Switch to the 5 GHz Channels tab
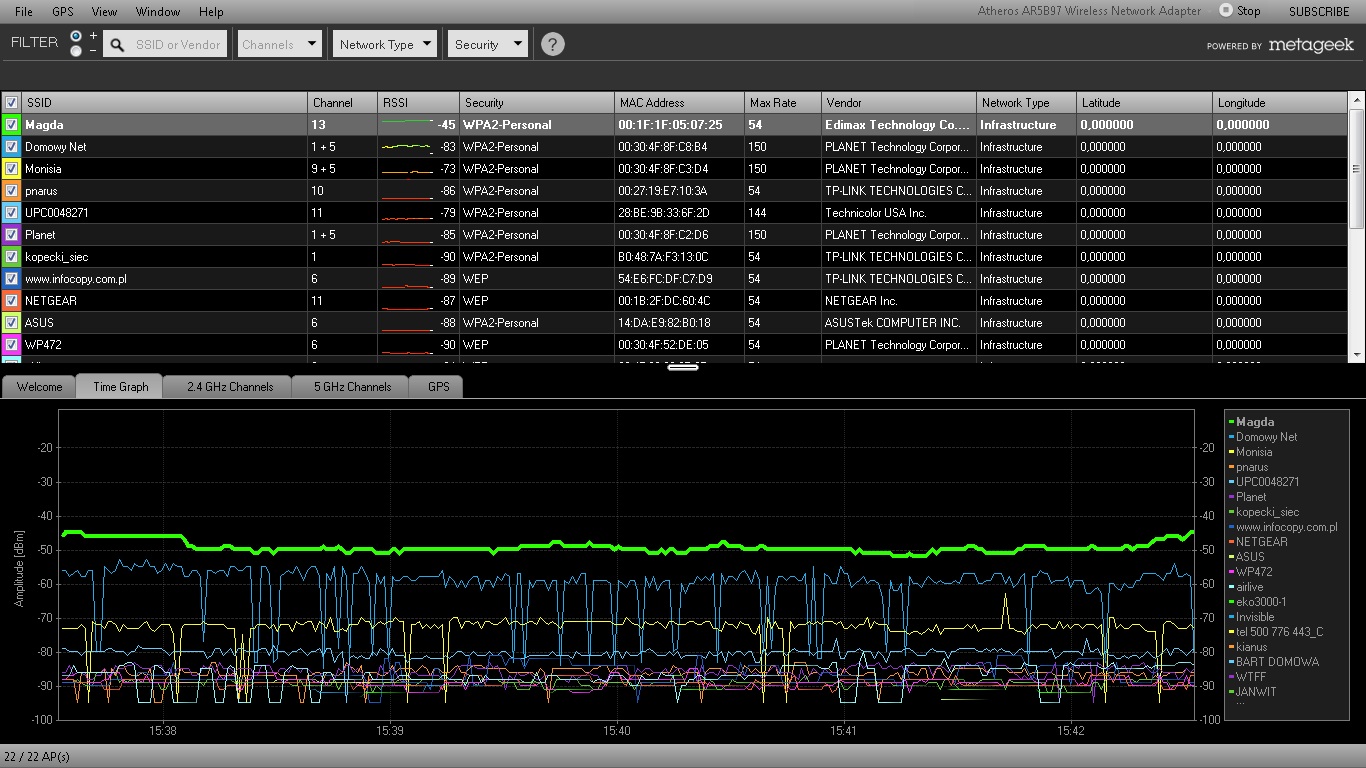 point(352,387)
